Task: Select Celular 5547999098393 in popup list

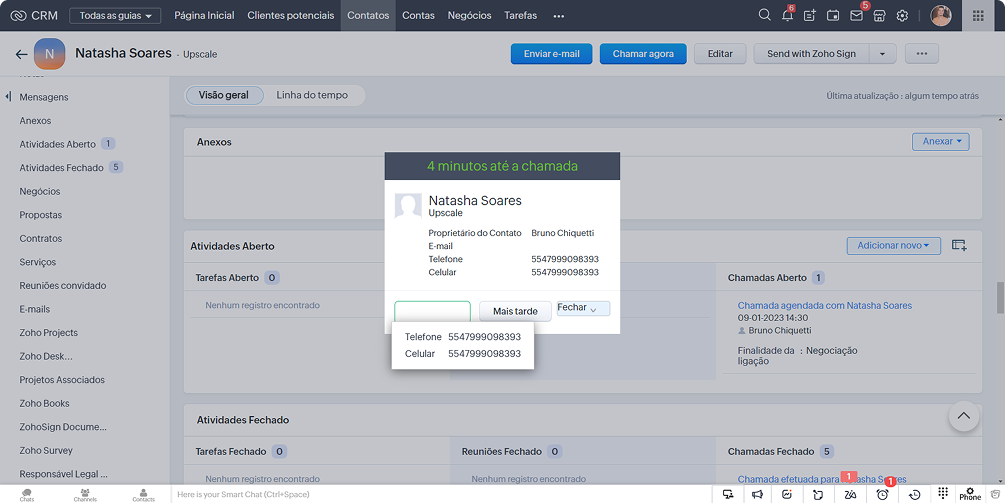Action: [x=463, y=353]
